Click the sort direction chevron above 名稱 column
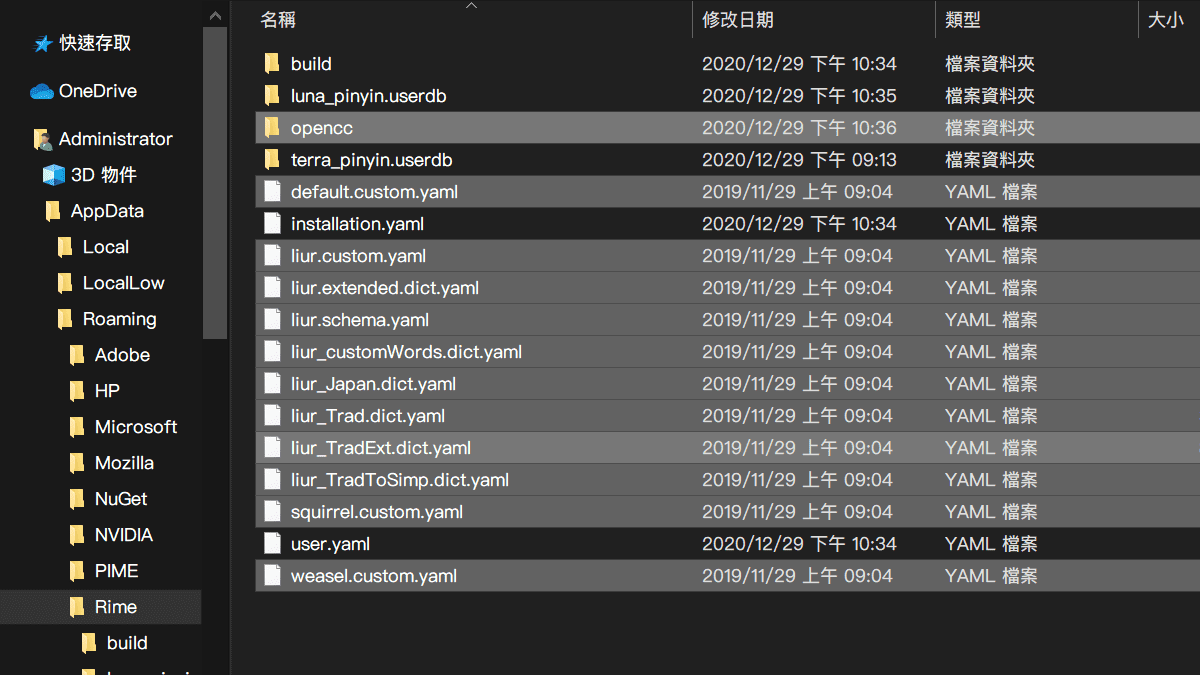 click(x=470, y=8)
